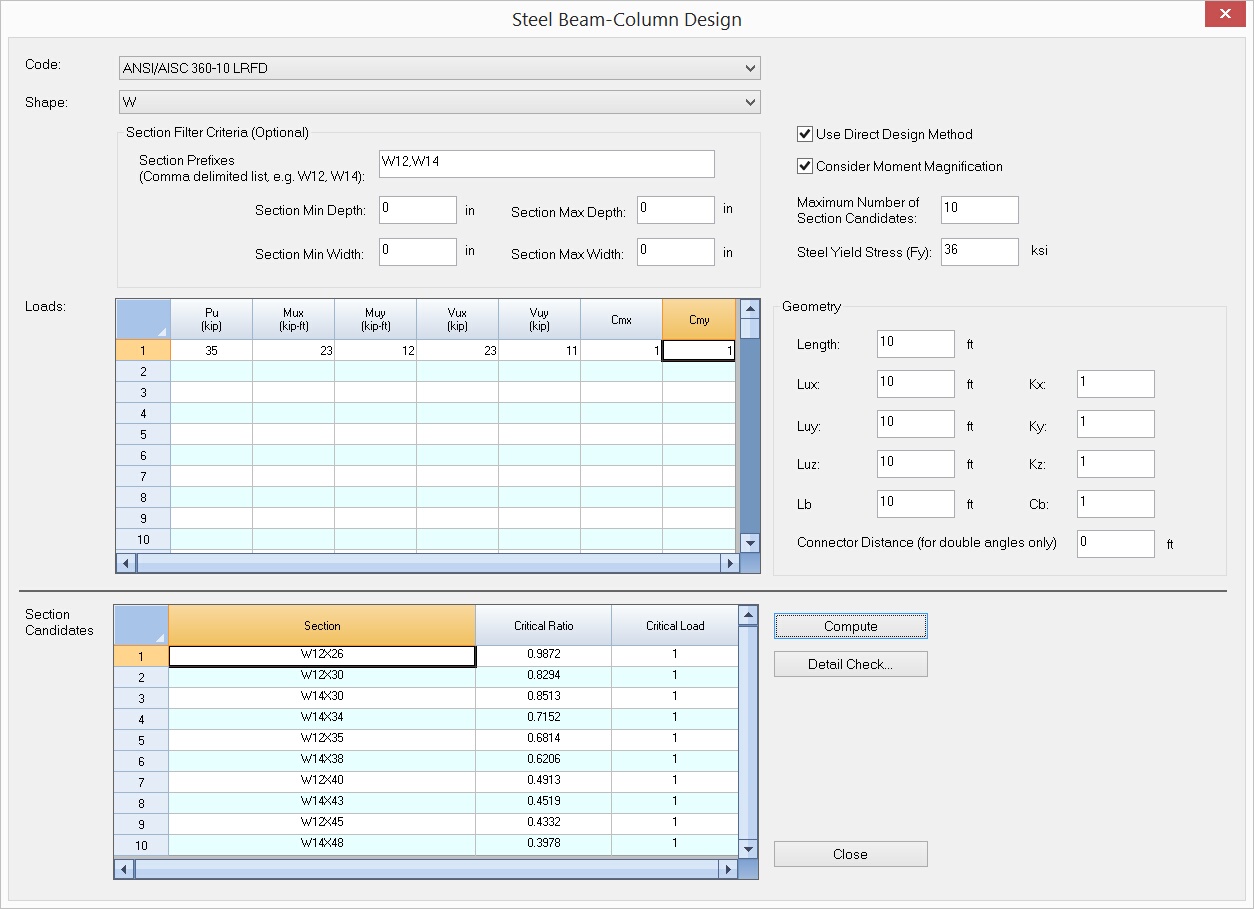The height and width of the screenshot is (909, 1254).
Task: Click the Loads table select-all corner
Action: tap(143, 319)
